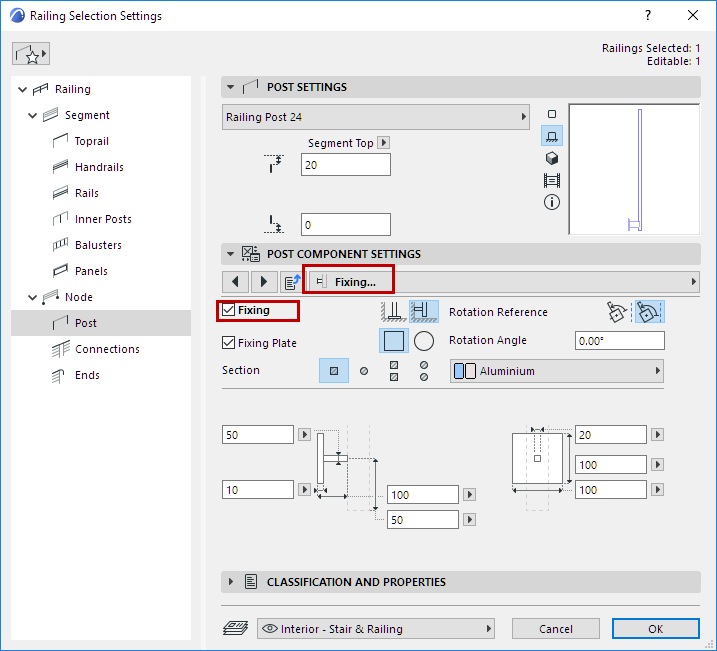Screen dimensions: 717x651
Task: Open the Railing Post 24 dropdown
Action: tap(376, 117)
